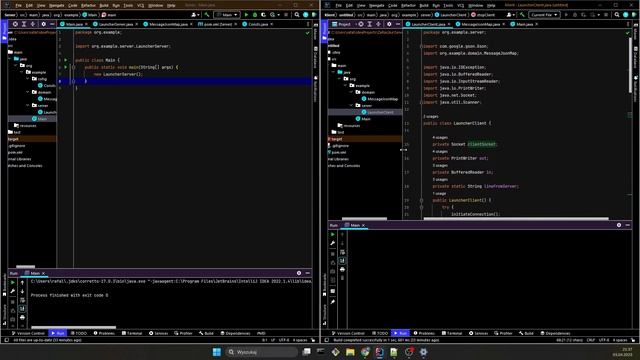Image resolution: width=640 pixels, height=360 pixels.
Task: Toggle scroll-to-end in Client Run console
Action: tap(342, 261)
